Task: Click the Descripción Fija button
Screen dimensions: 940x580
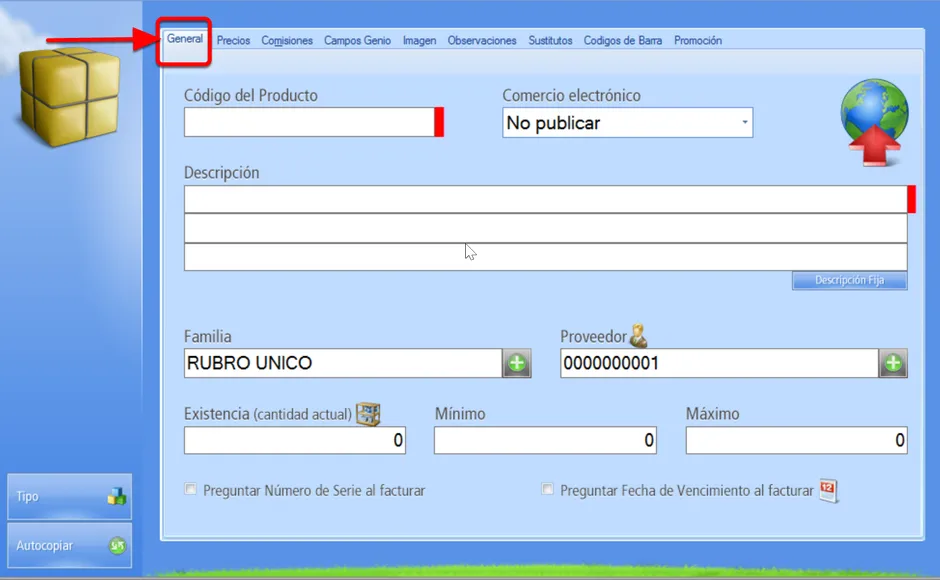Action: [849, 280]
